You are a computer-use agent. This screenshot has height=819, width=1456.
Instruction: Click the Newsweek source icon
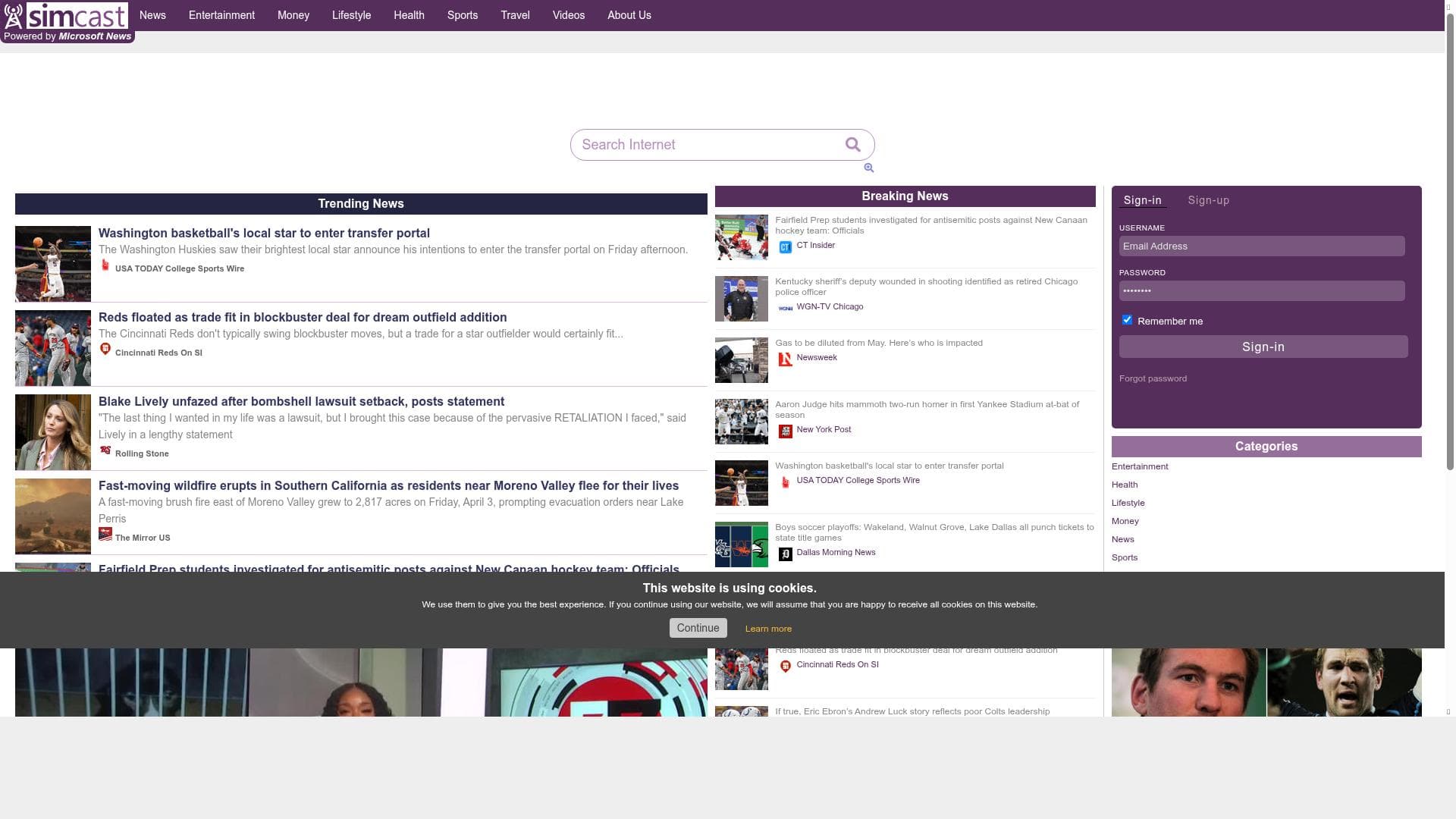785,359
